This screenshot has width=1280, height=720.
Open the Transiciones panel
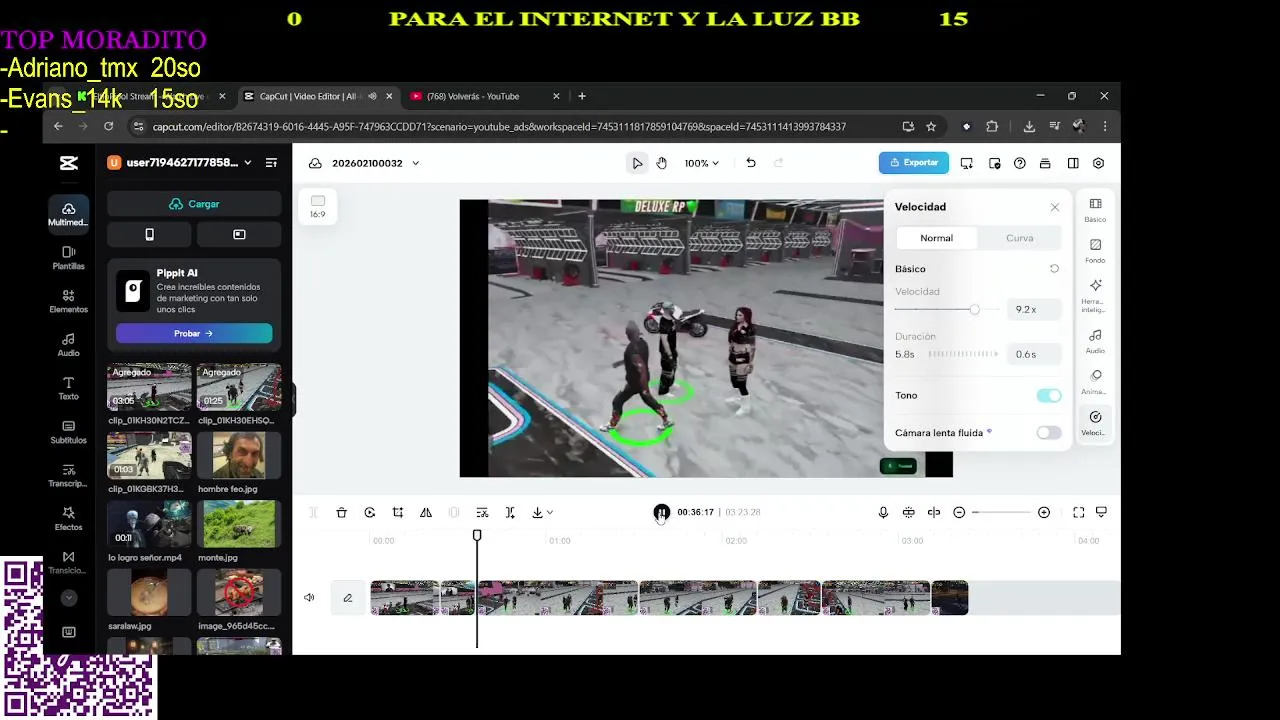68,562
